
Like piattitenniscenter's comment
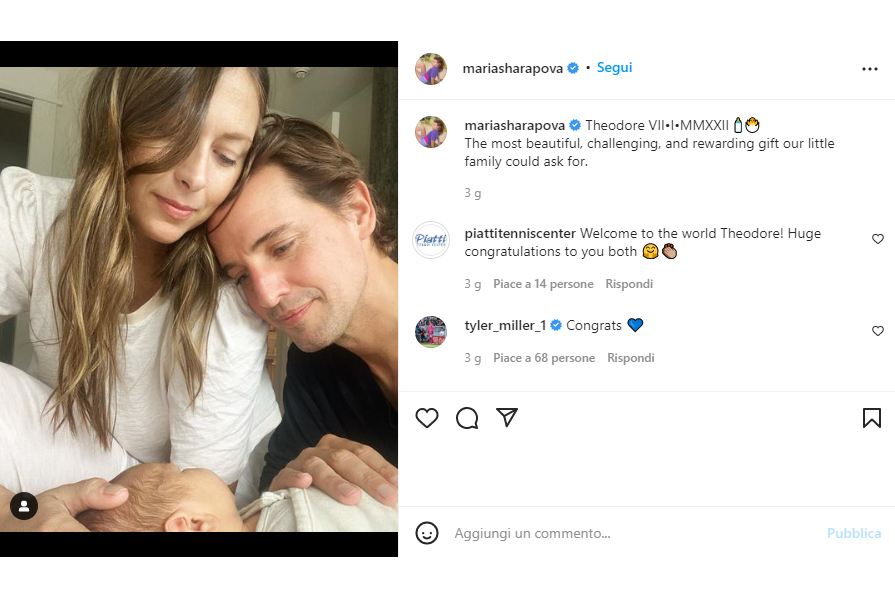coord(878,239)
